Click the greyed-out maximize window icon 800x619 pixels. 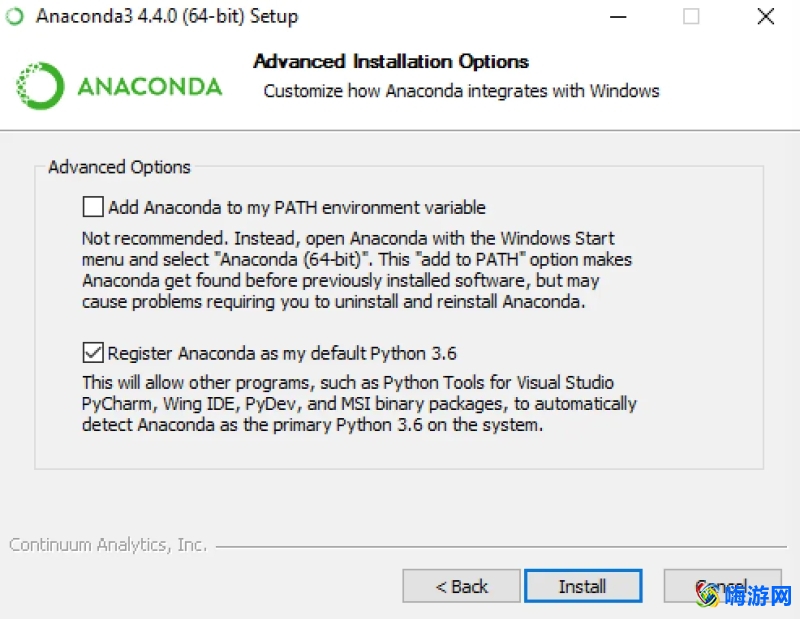(691, 17)
